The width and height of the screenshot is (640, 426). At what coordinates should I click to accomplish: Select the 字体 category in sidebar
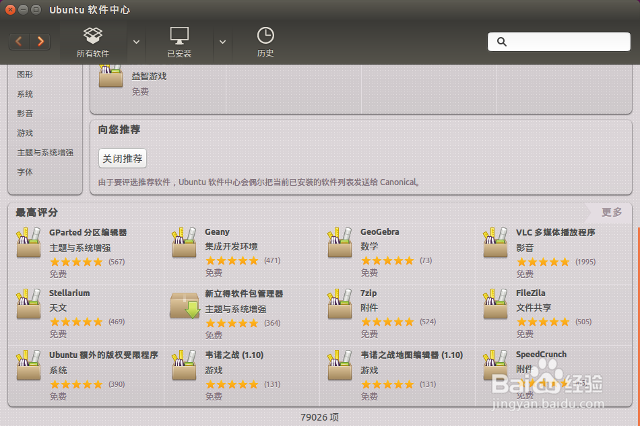(24, 172)
